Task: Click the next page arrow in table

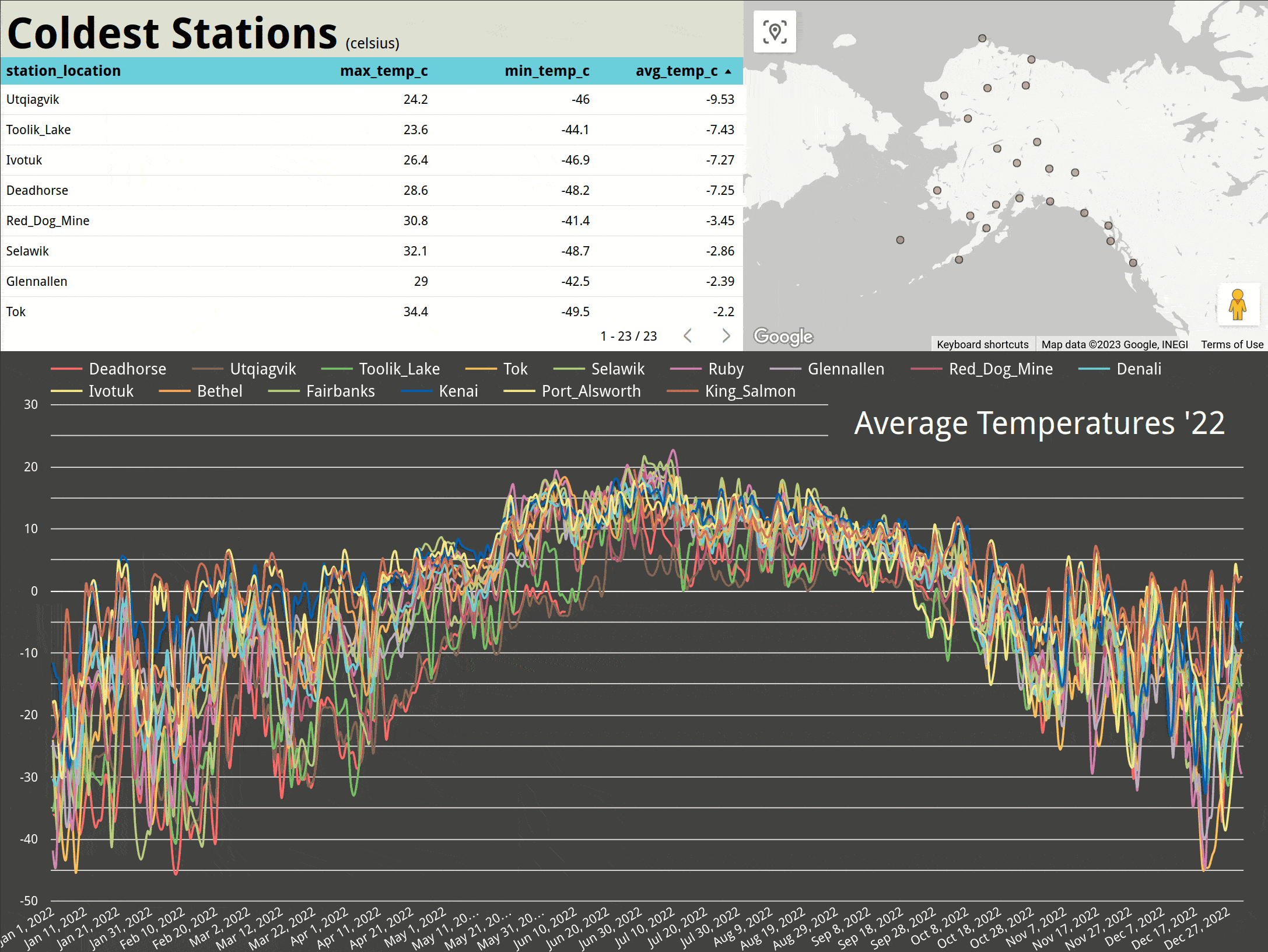Action: pyautogui.click(x=726, y=335)
